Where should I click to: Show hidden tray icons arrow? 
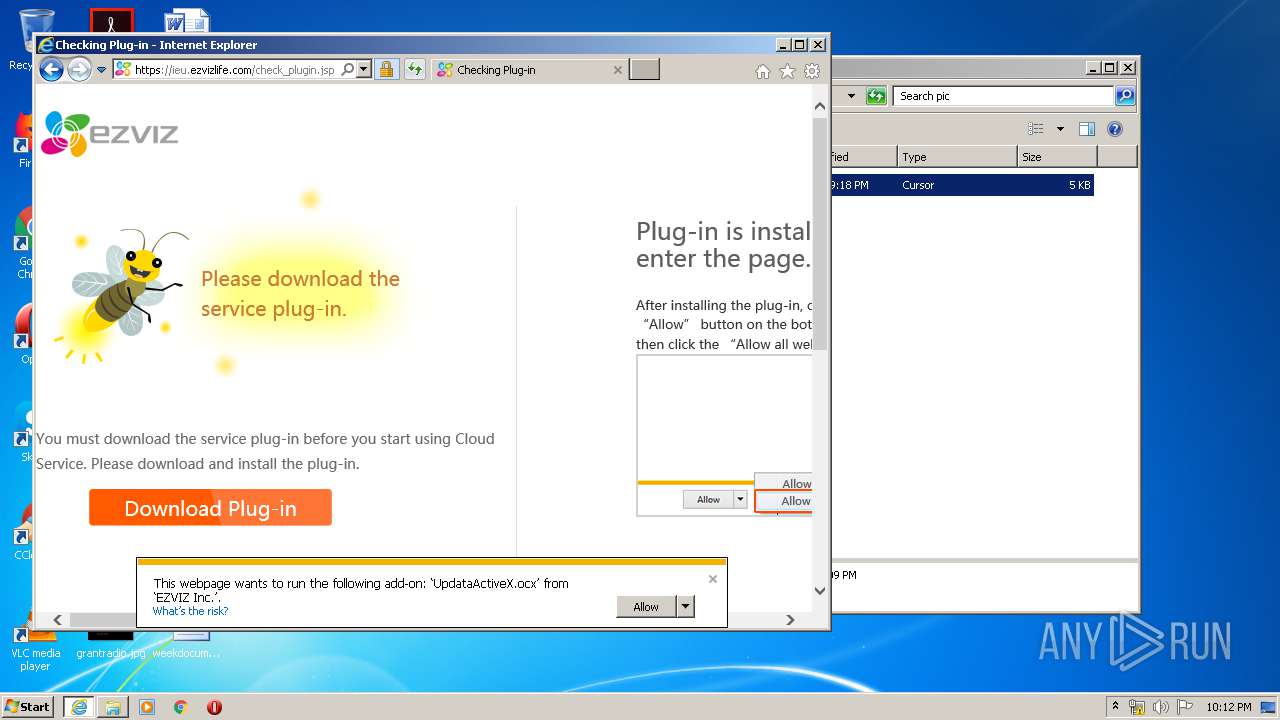click(x=1115, y=707)
